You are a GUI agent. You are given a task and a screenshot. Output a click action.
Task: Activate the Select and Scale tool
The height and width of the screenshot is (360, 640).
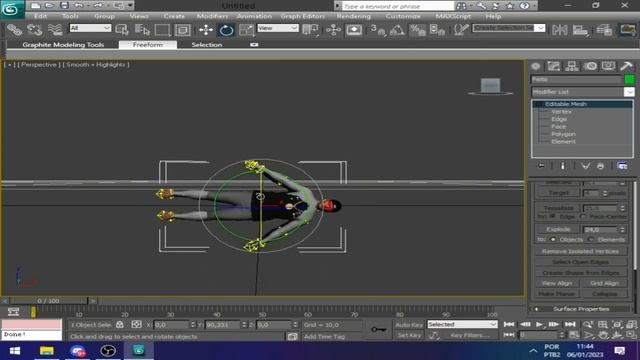(246, 30)
